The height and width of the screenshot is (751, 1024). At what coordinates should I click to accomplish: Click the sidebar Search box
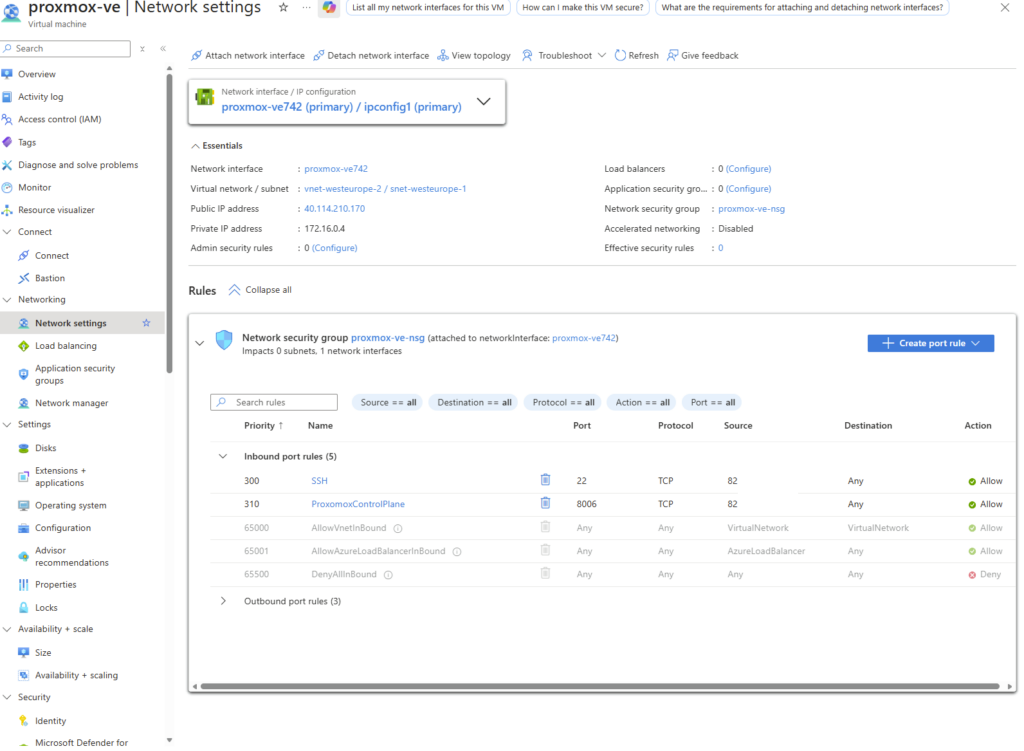coord(65,48)
